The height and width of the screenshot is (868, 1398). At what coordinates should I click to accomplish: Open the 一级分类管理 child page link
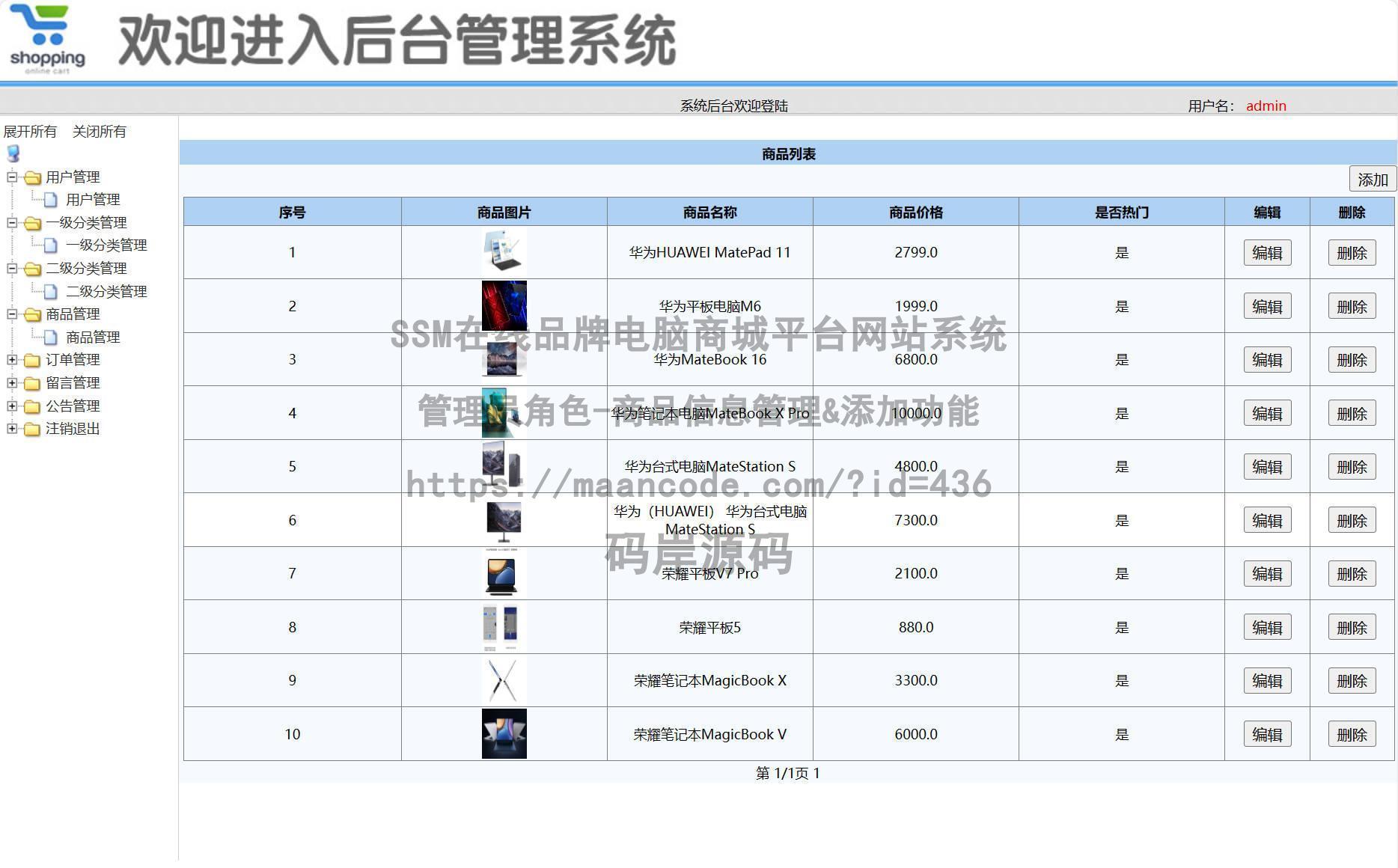106,245
